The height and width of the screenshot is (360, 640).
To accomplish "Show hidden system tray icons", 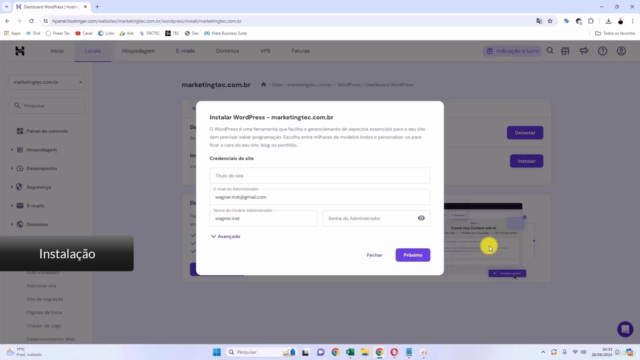I will click(x=543, y=352).
